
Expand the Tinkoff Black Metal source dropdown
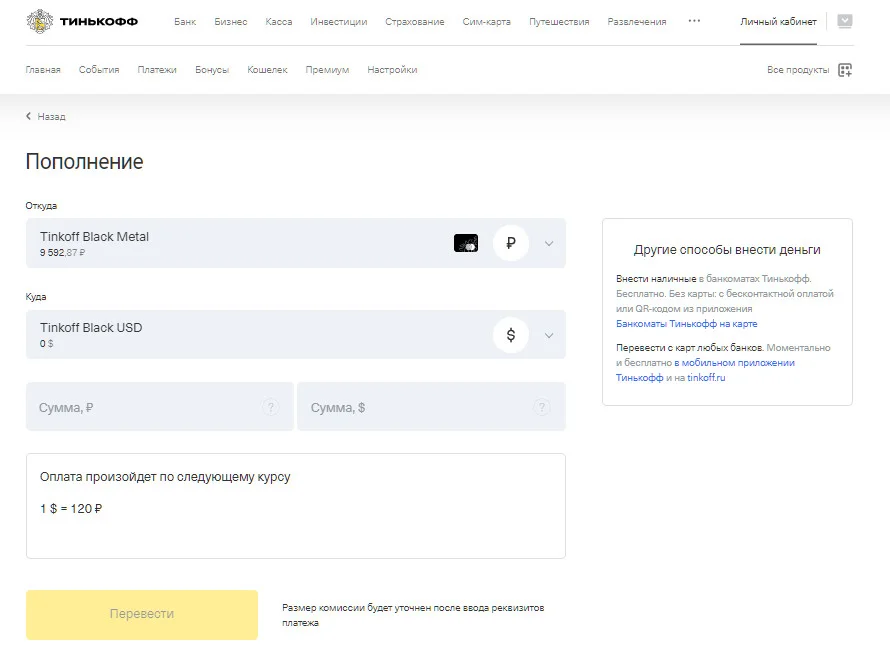pyautogui.click(x=549, y=244)
